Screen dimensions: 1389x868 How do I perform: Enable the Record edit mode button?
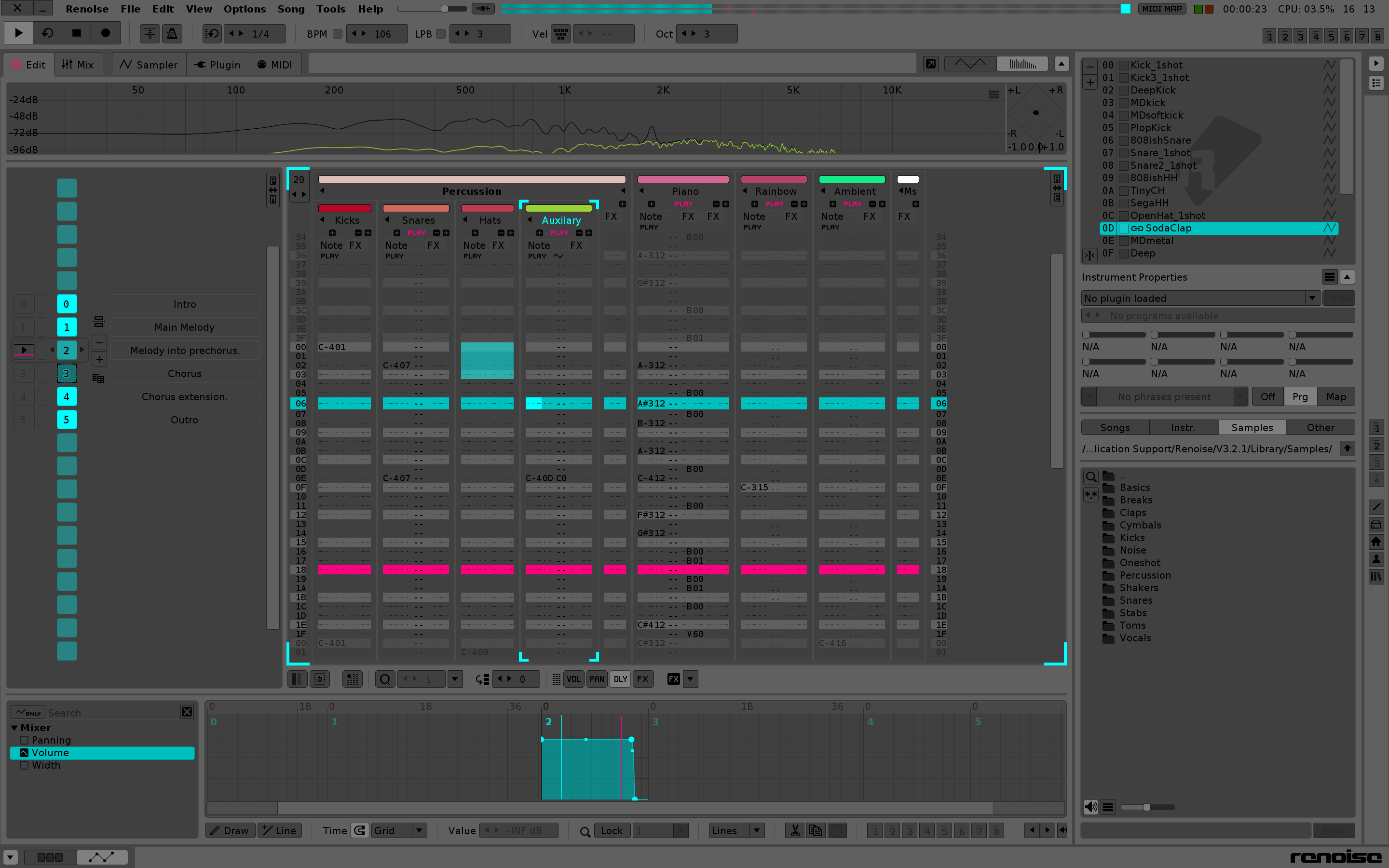[106, 33]
